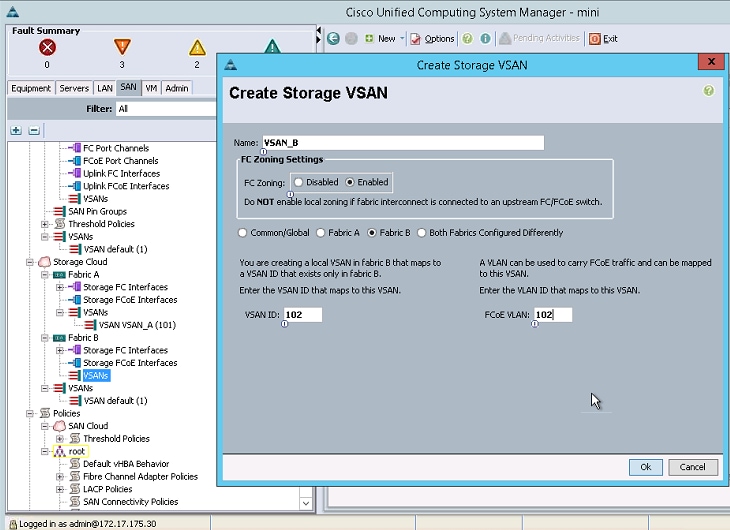The image size is (730, 530).
Task: Click the Fabric B icon under Storage Cloud
Action: coord(59,338)
